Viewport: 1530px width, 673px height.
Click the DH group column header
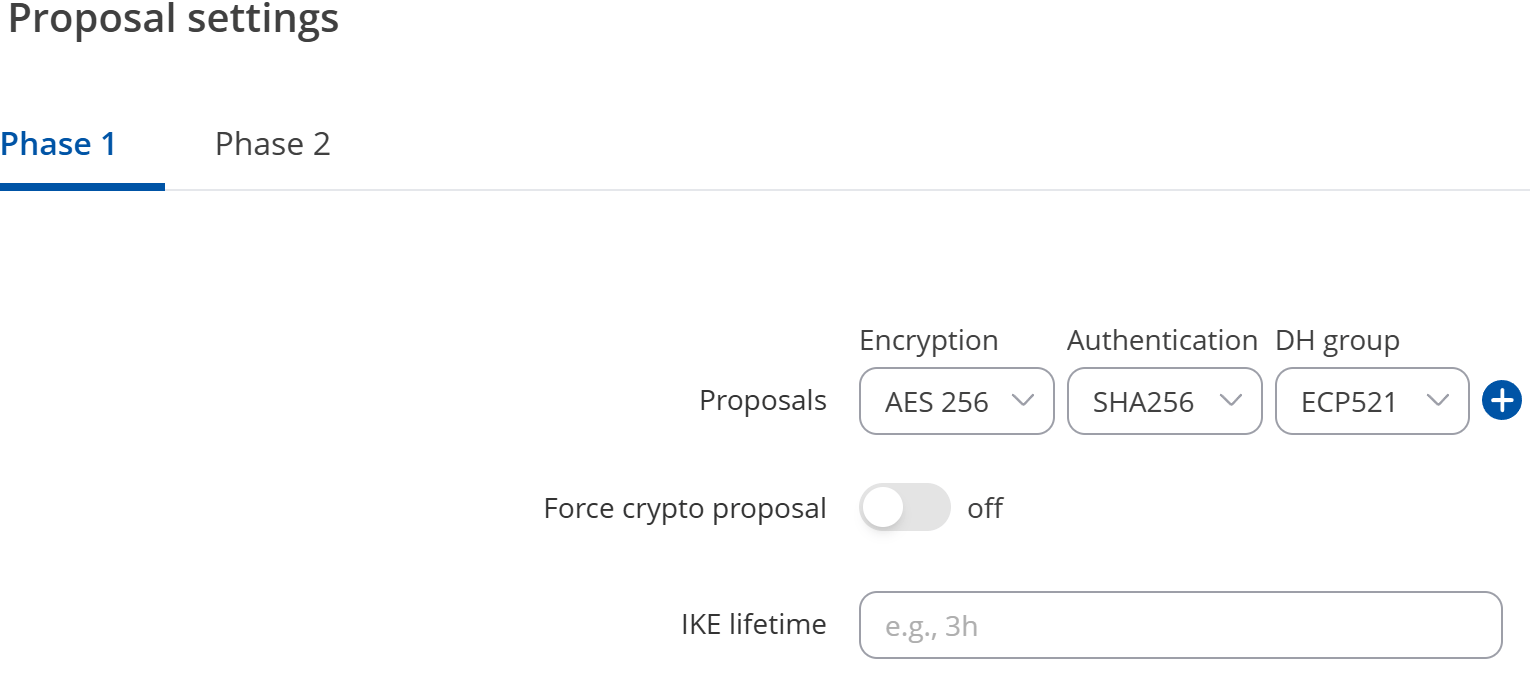[x=1337, y=340]
